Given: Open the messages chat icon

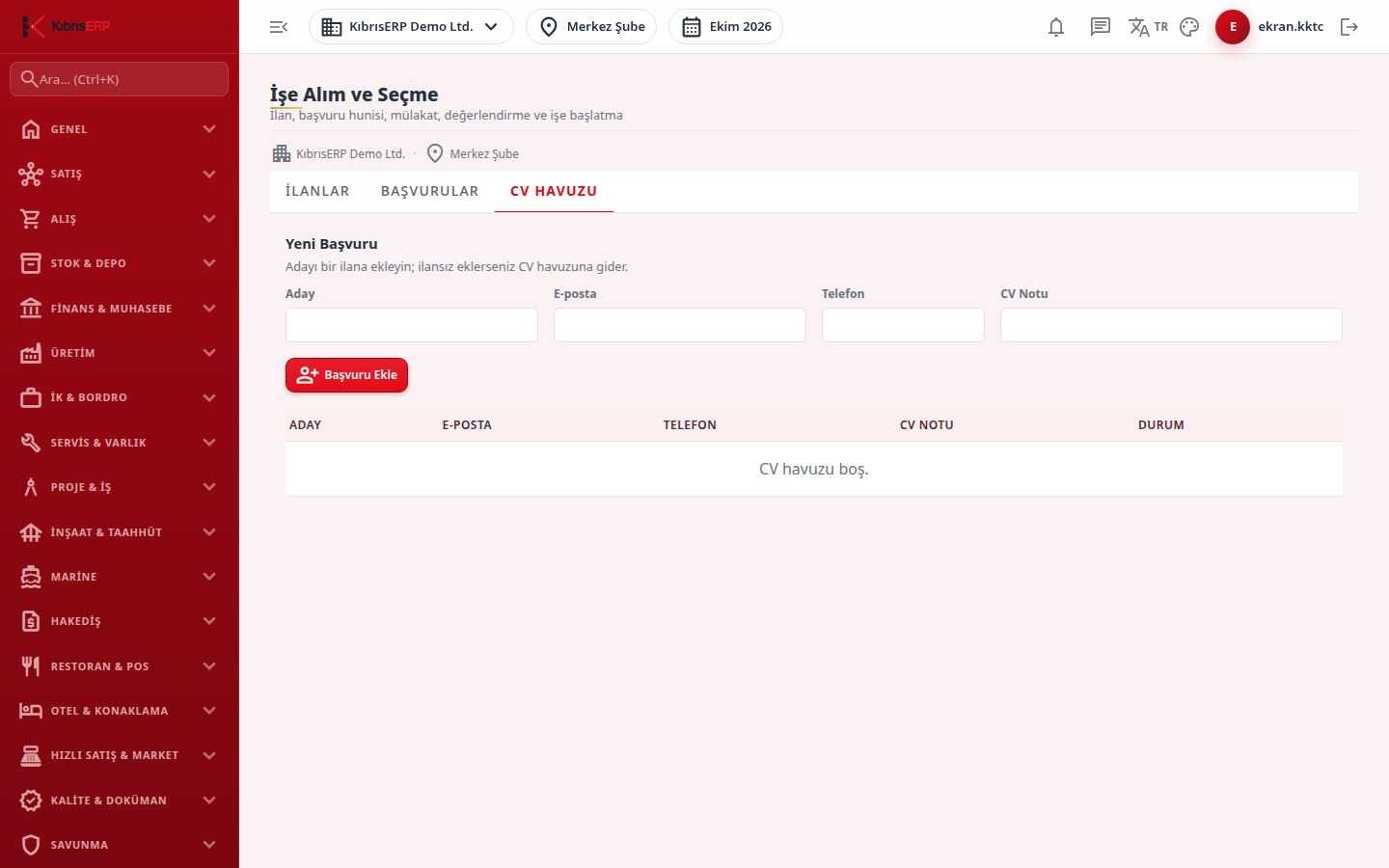Looking at the screenshot, I should pos(1101,27).
